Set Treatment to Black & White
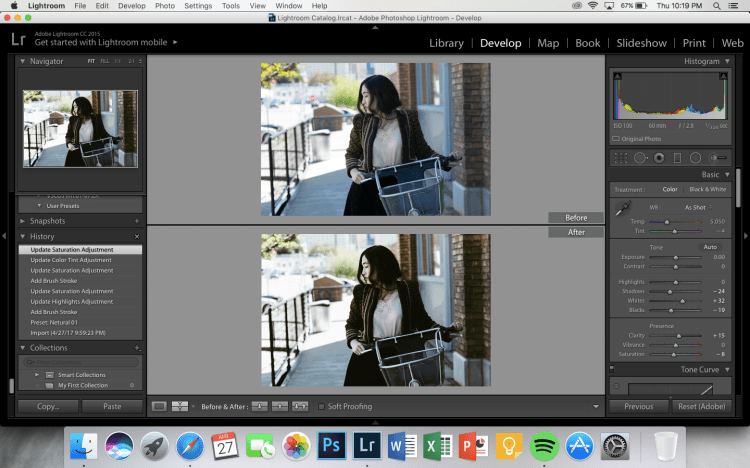Viewport: 750px width, 468px height. 707,189
